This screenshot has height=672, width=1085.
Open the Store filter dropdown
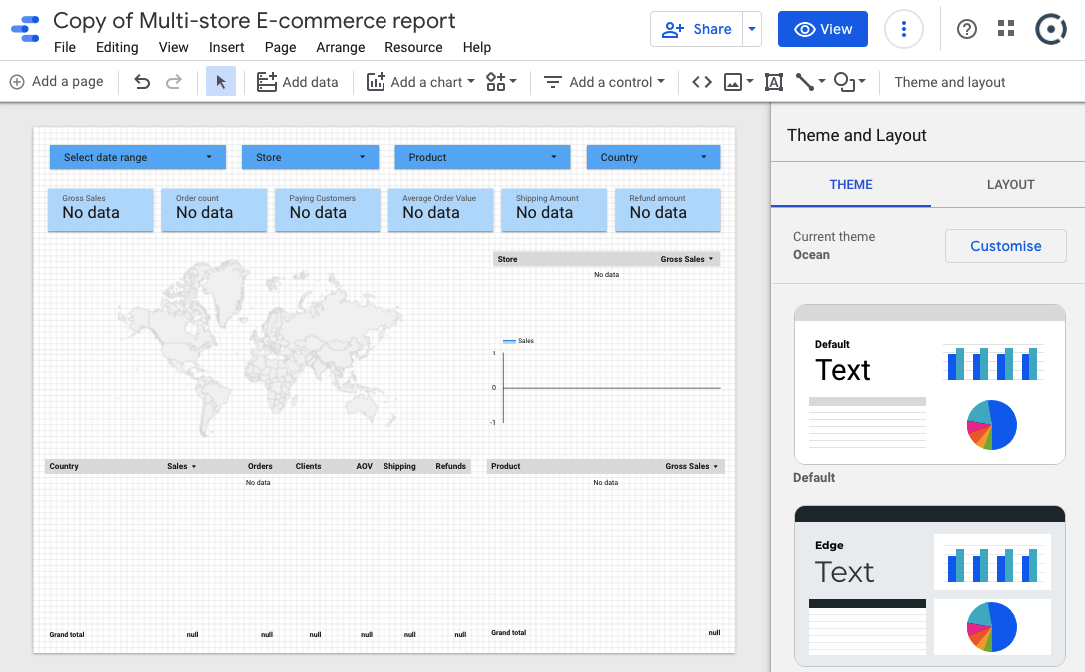pos(310,157)
